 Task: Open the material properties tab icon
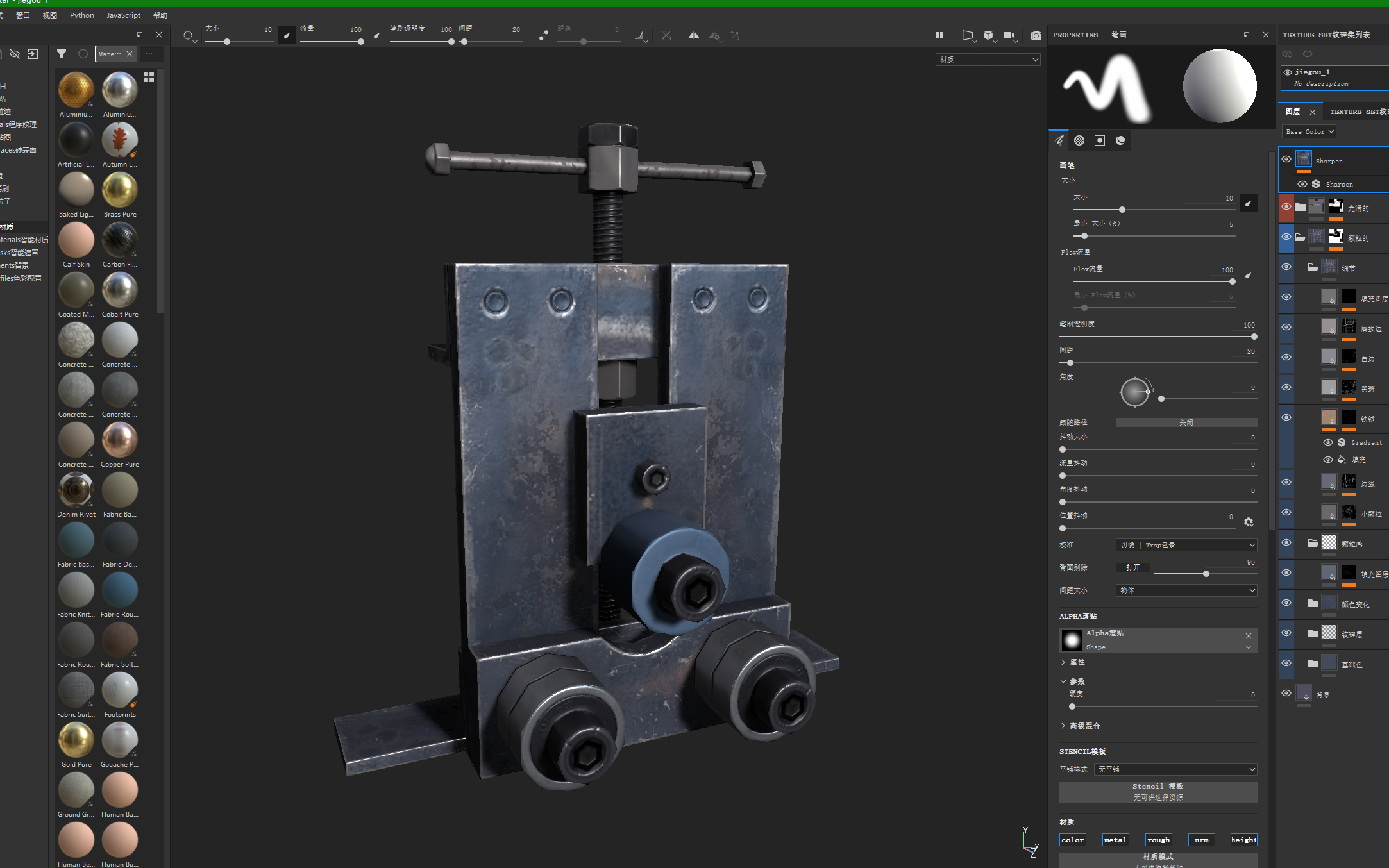click(x=1120, y=140)
